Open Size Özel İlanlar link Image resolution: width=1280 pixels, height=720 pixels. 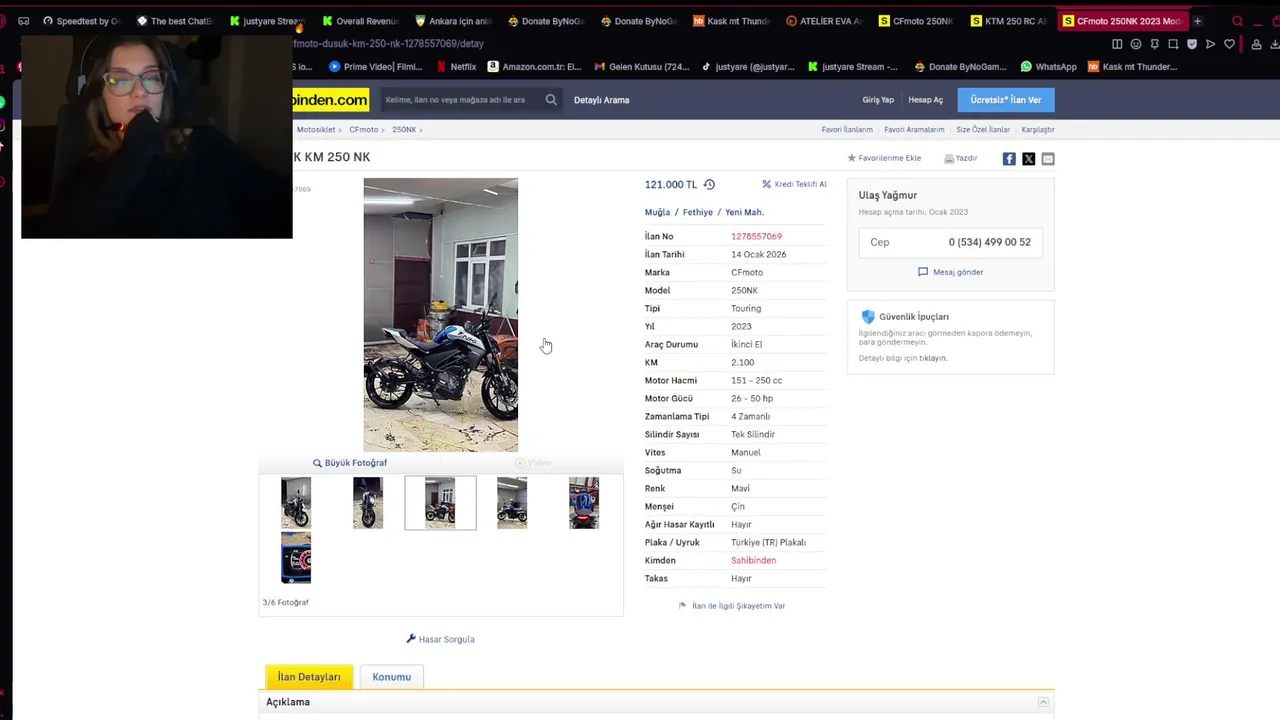click(983, 130)
